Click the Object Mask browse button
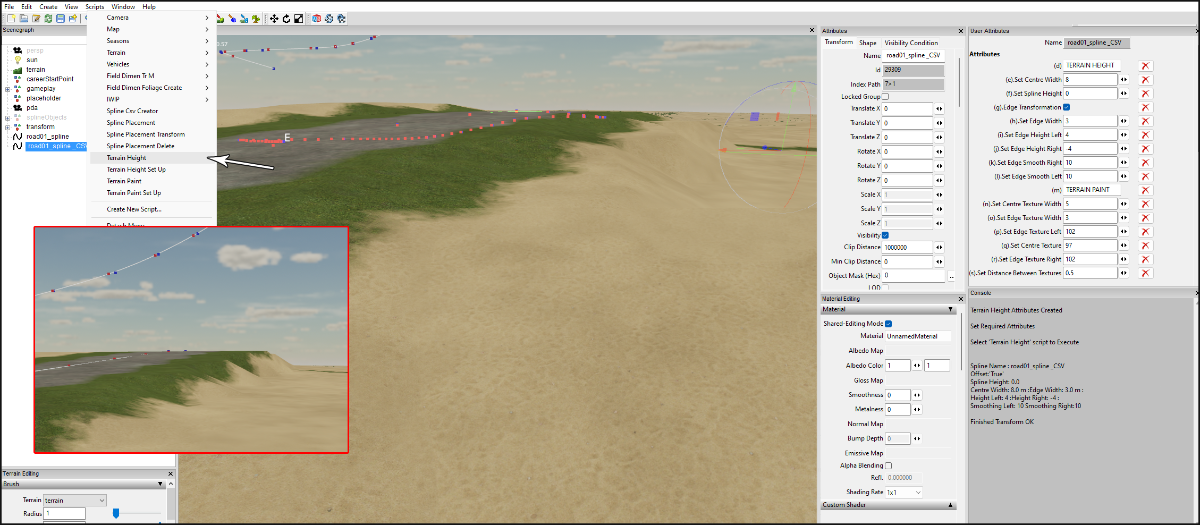 951,275
